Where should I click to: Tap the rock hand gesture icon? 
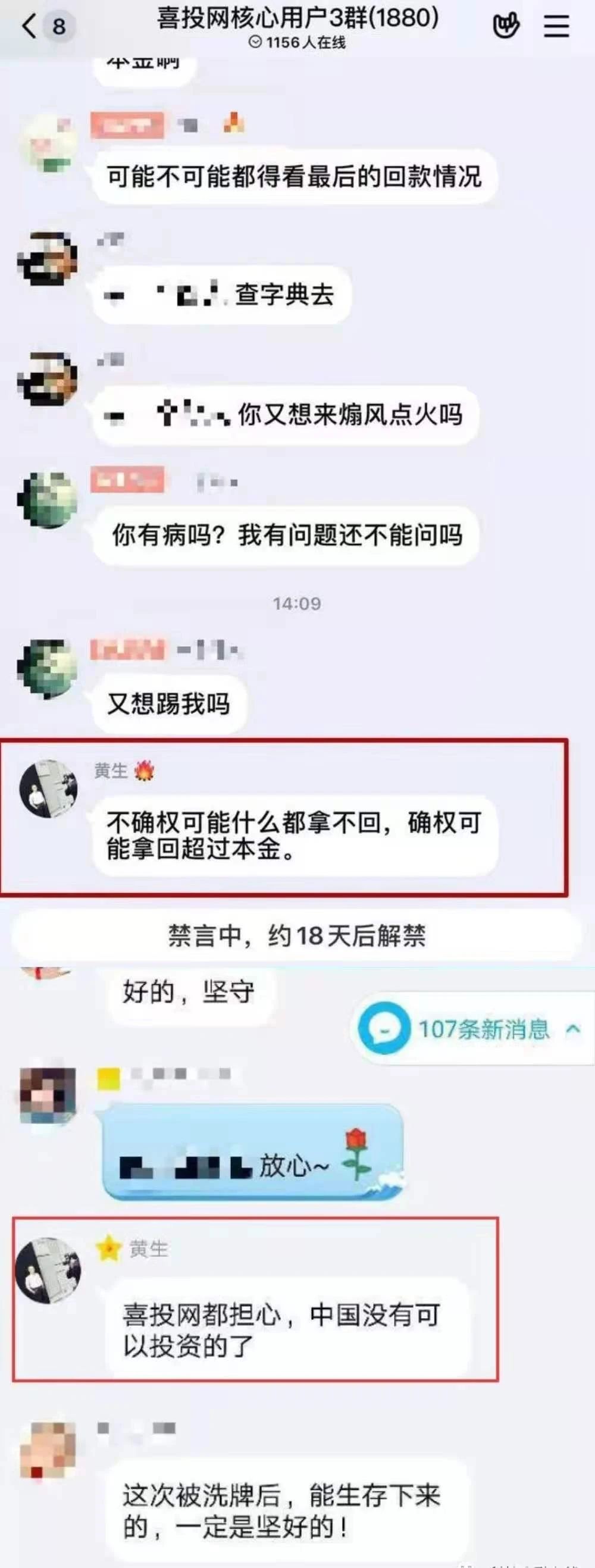[x=506, y=26]
